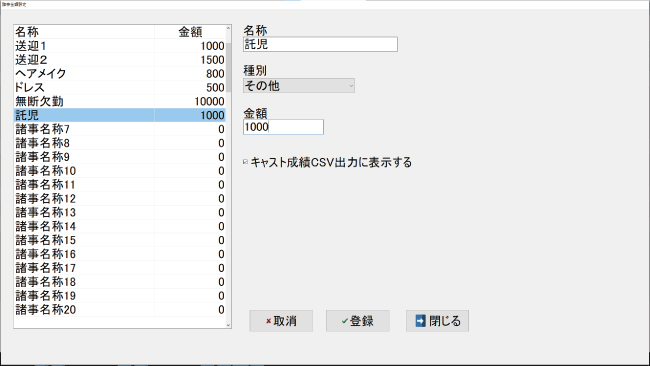Image resolution: width=650 pixels, height=366 pixels.
Task: Click the green checkmark on 登録 button
Action: [344, 321]
